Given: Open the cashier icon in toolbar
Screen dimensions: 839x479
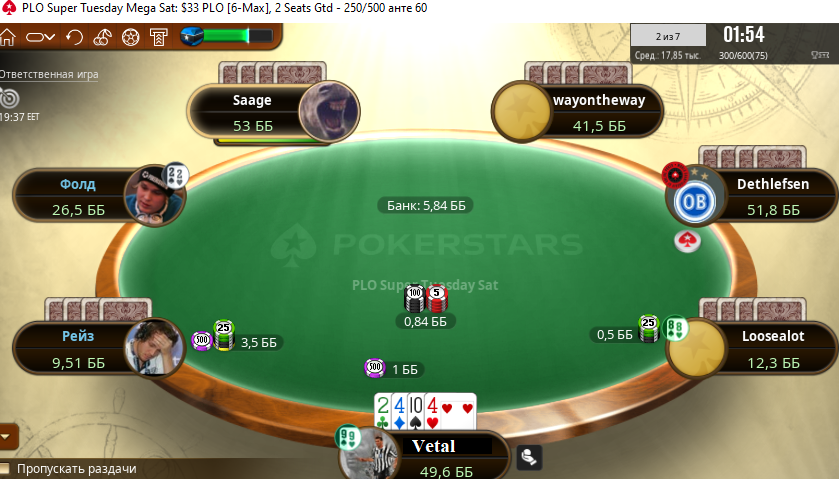Looking at the screenshot, I should [x=158, y=37].
